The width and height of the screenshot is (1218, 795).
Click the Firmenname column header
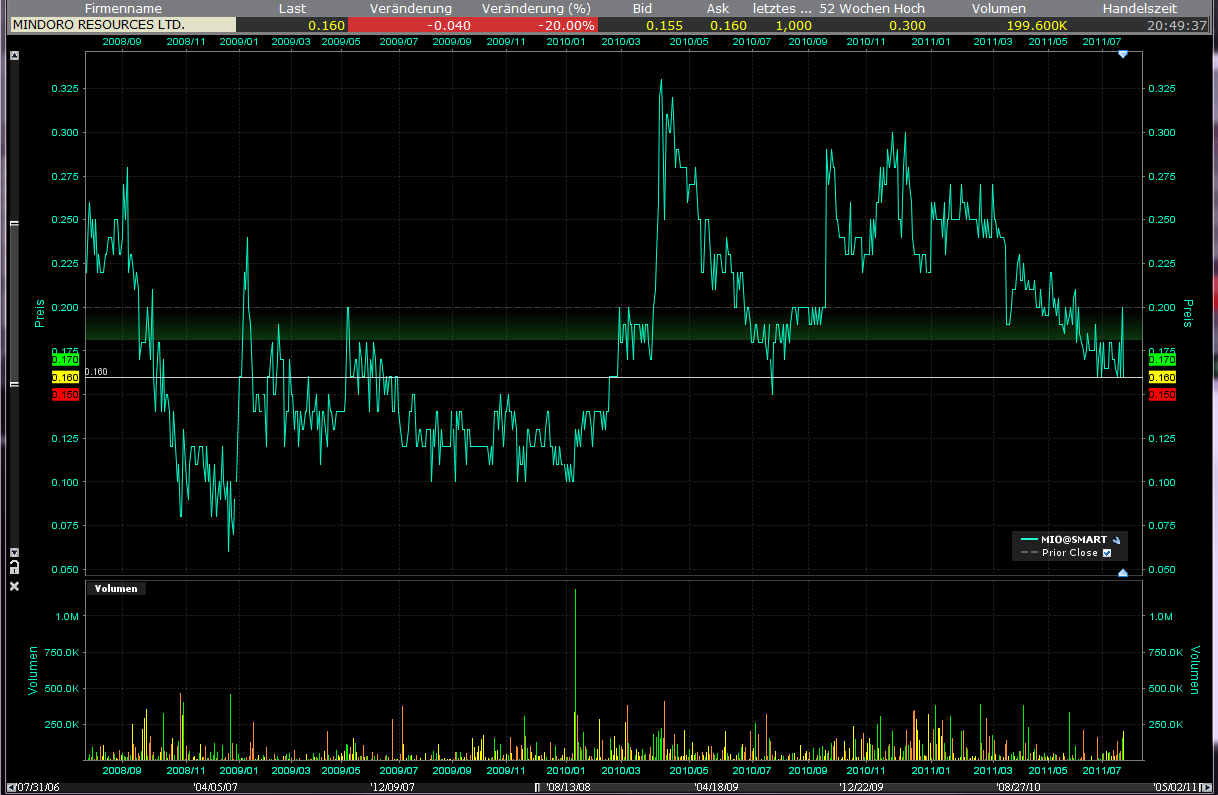tap(122, 8)
